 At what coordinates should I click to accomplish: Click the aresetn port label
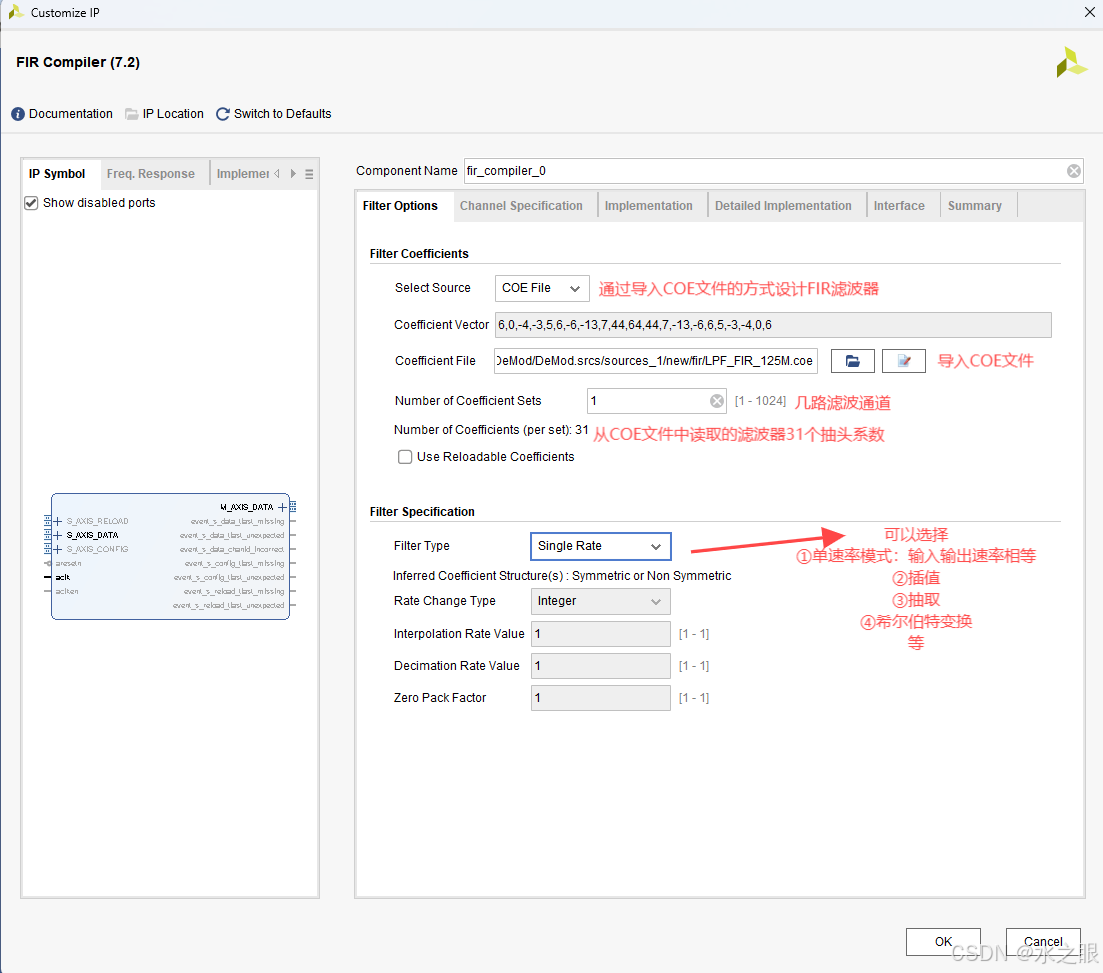(x=68, y=564)
